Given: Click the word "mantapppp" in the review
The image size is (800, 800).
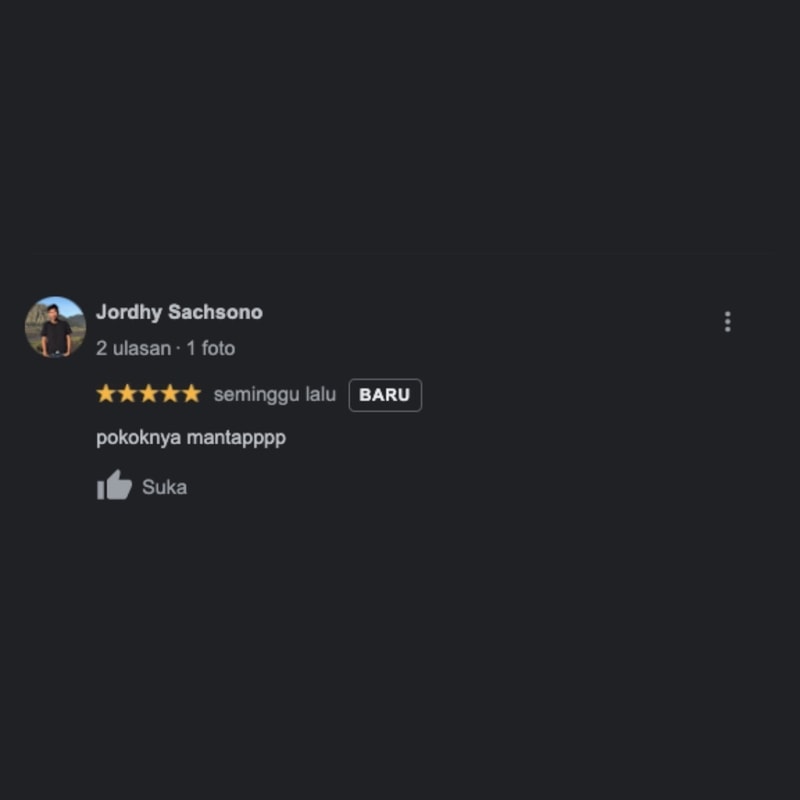Looking at the screenshot, I should tap(236, 438).
